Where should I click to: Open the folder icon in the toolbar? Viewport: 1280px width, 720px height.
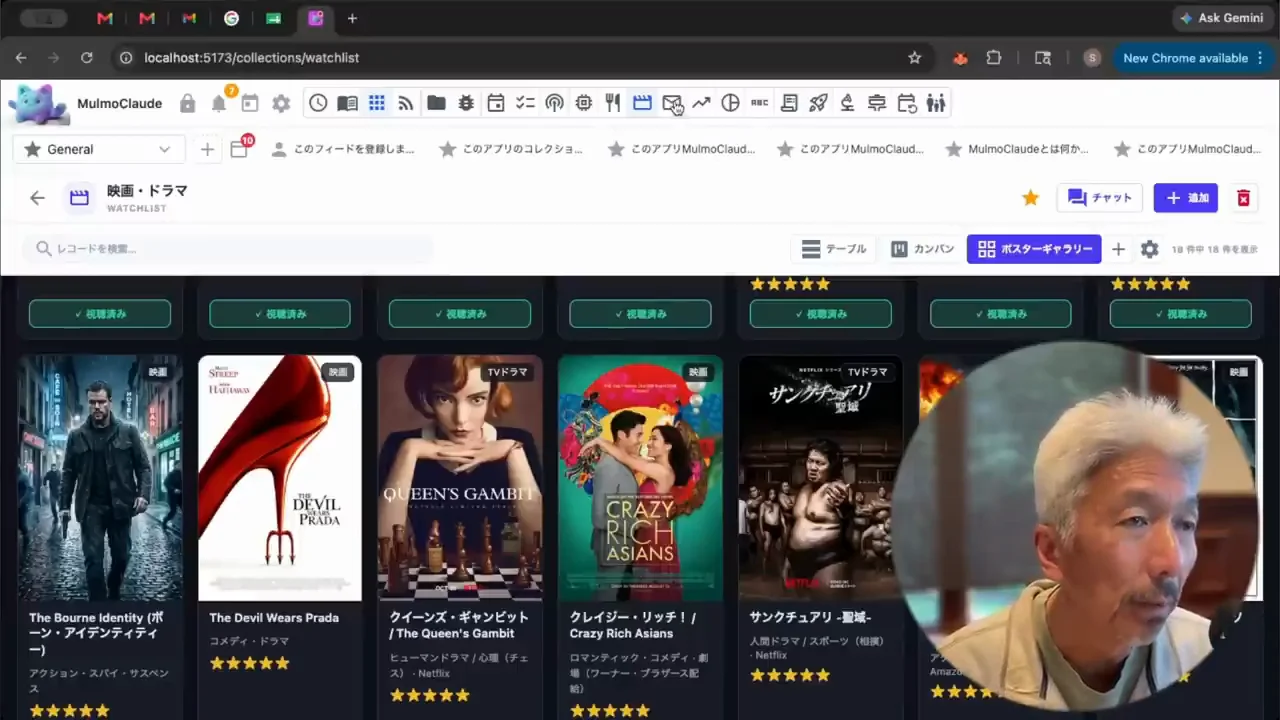tap(436, 103)
